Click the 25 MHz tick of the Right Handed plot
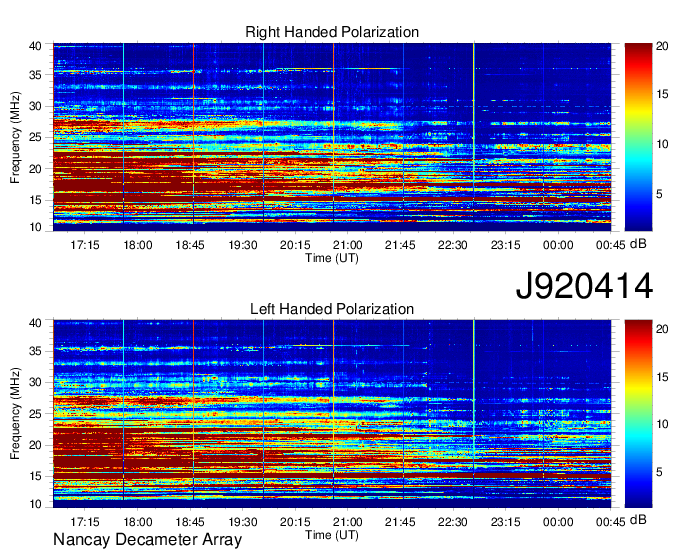680x552 pixels. pos(35,137)
